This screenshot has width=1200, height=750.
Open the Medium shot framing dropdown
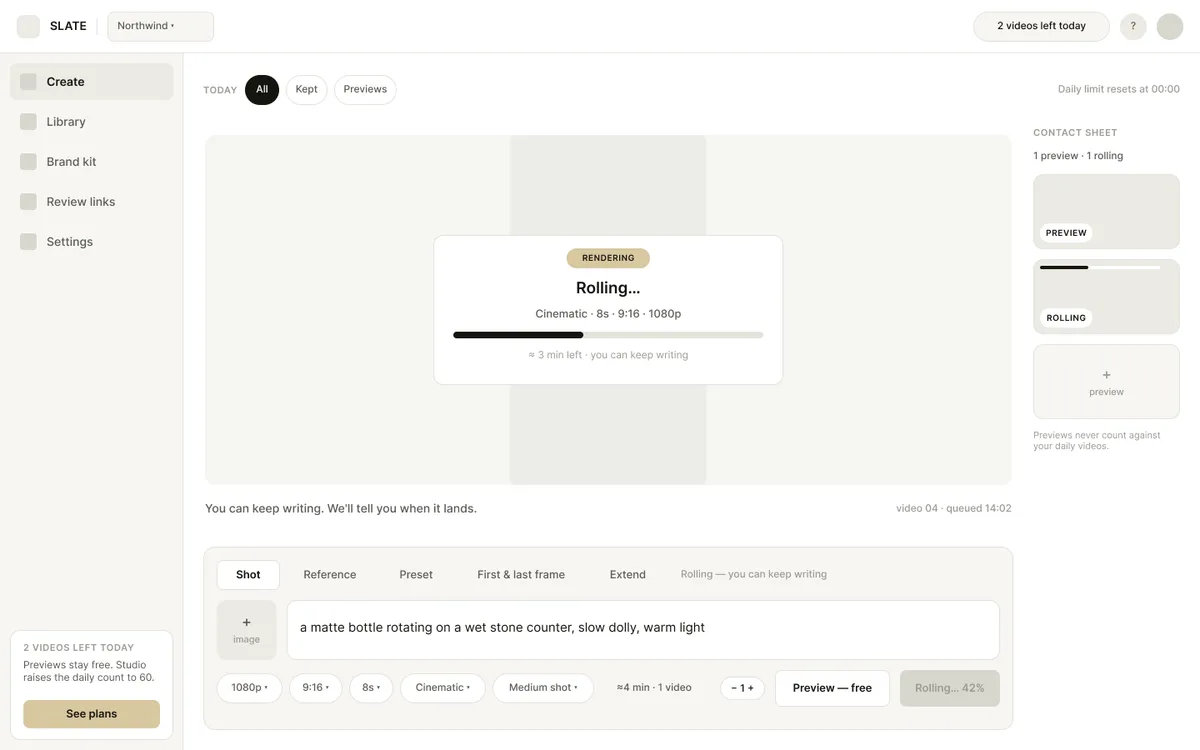543,688
